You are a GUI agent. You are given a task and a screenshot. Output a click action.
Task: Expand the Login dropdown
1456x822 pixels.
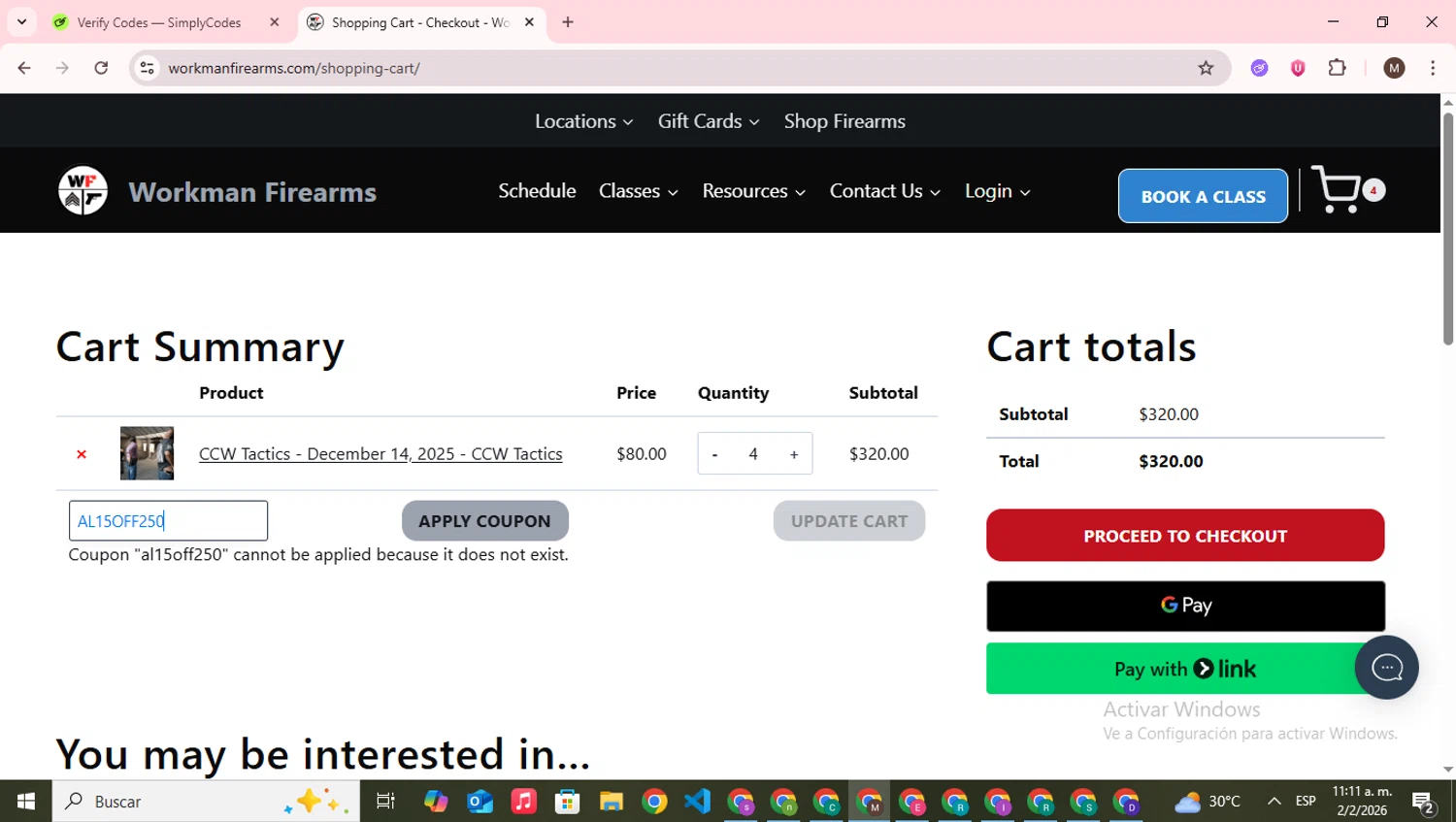[x=998, y=191]
